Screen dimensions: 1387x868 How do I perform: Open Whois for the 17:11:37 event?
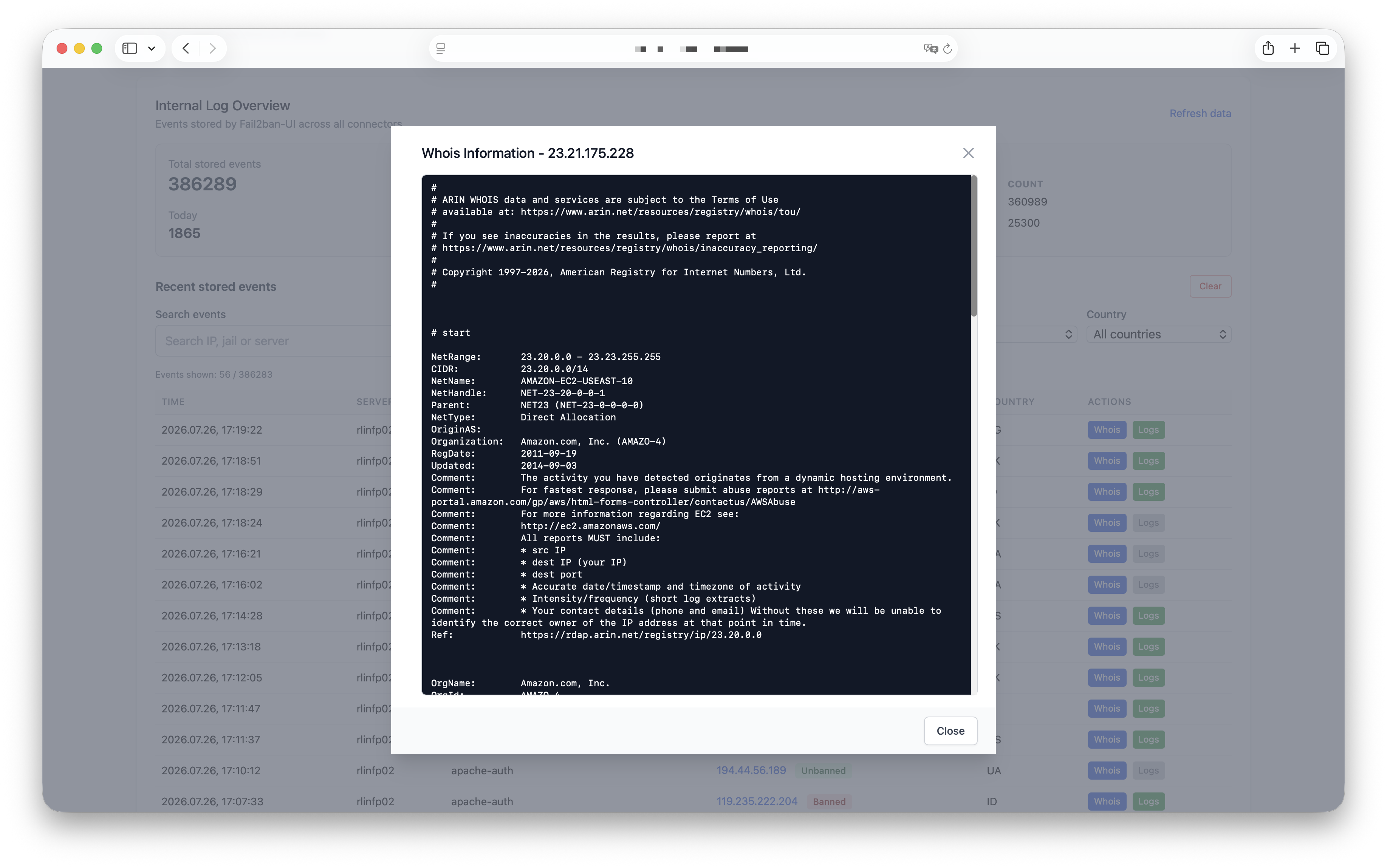pyautogui.click(x=1107, y=740)
